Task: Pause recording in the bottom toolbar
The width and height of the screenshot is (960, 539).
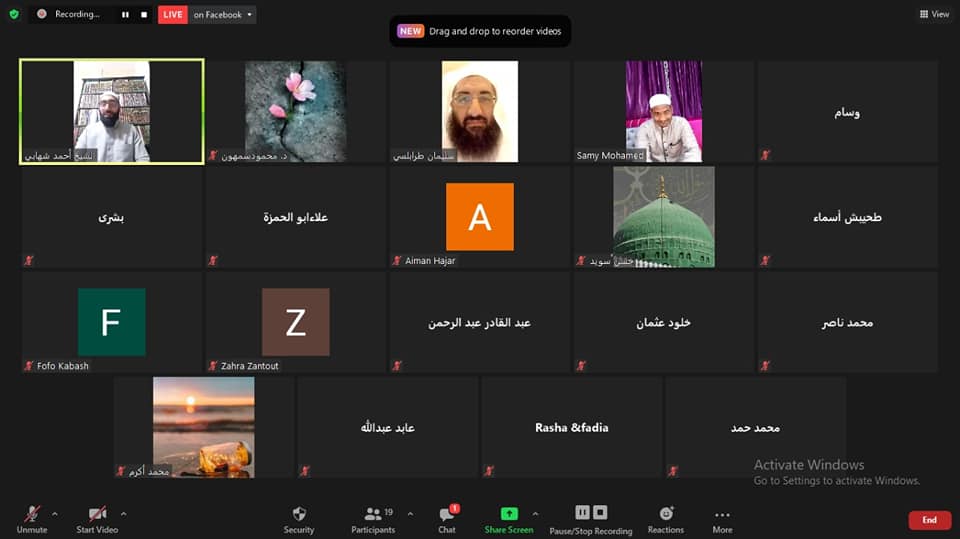Action: click(x=582, y=512)
